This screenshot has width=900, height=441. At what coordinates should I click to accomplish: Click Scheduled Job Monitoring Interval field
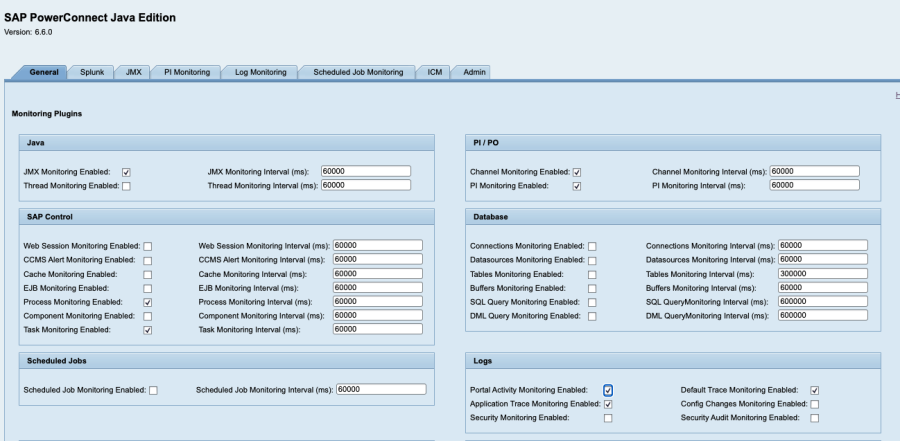tap(381, 390)
